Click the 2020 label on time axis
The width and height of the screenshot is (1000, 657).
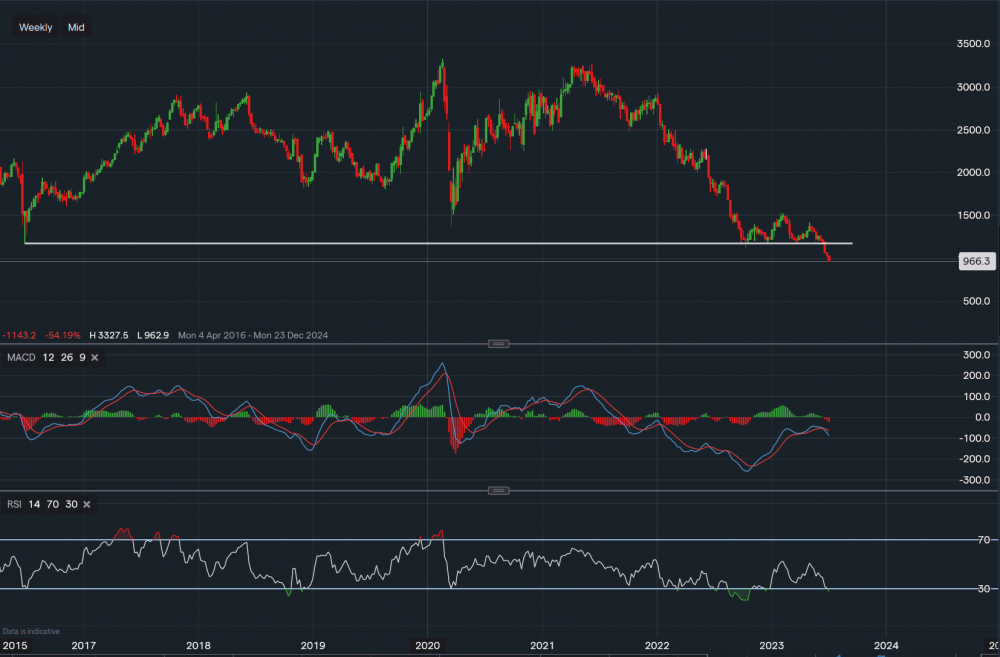tap(428, 647)
